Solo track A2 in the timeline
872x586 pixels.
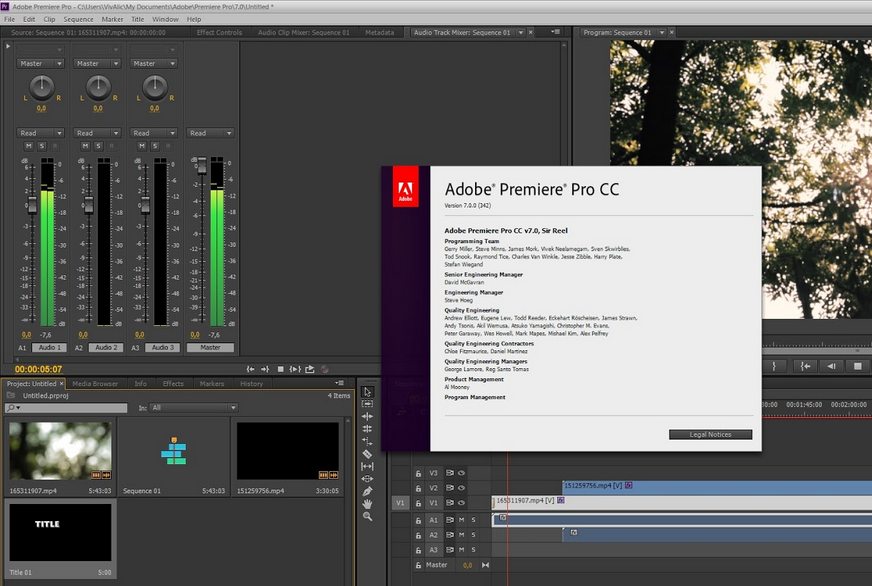point(474,535)
